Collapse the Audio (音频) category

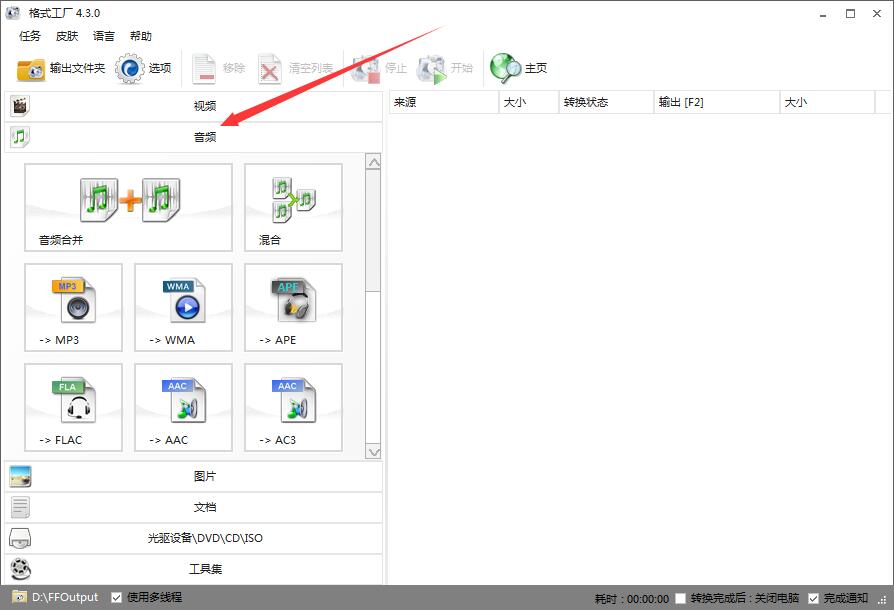pyautogui.click(x=194, y=137)
